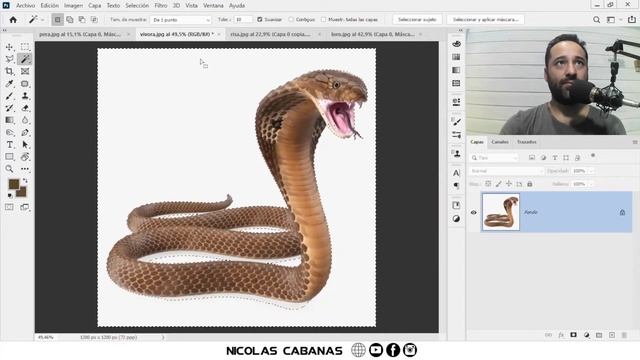640x360 pixels.
Task: Click the background color swatch
Action: click(x=22, y=192)
